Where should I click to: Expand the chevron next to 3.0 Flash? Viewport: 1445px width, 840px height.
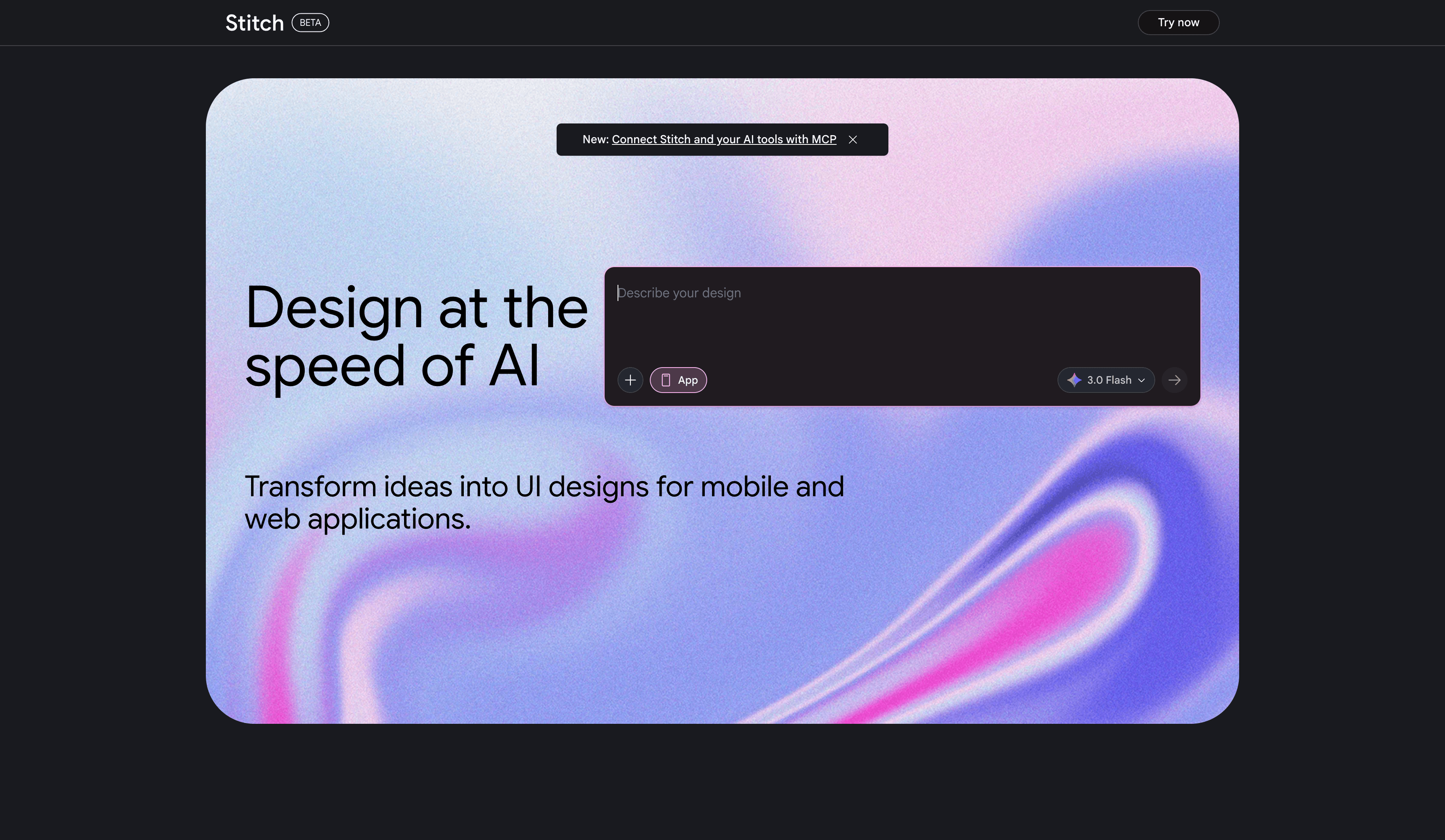click(x=1141, y=380)
